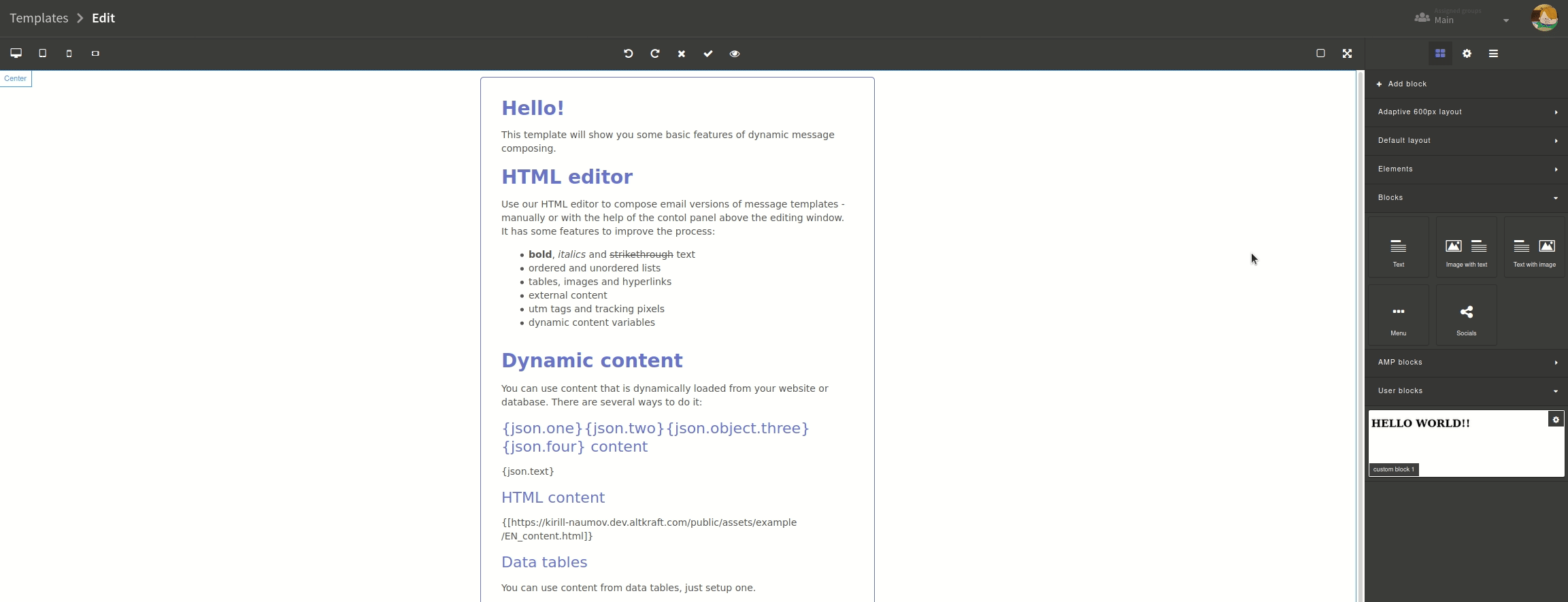
Task: Select the Socials block
Action: 1466,316
